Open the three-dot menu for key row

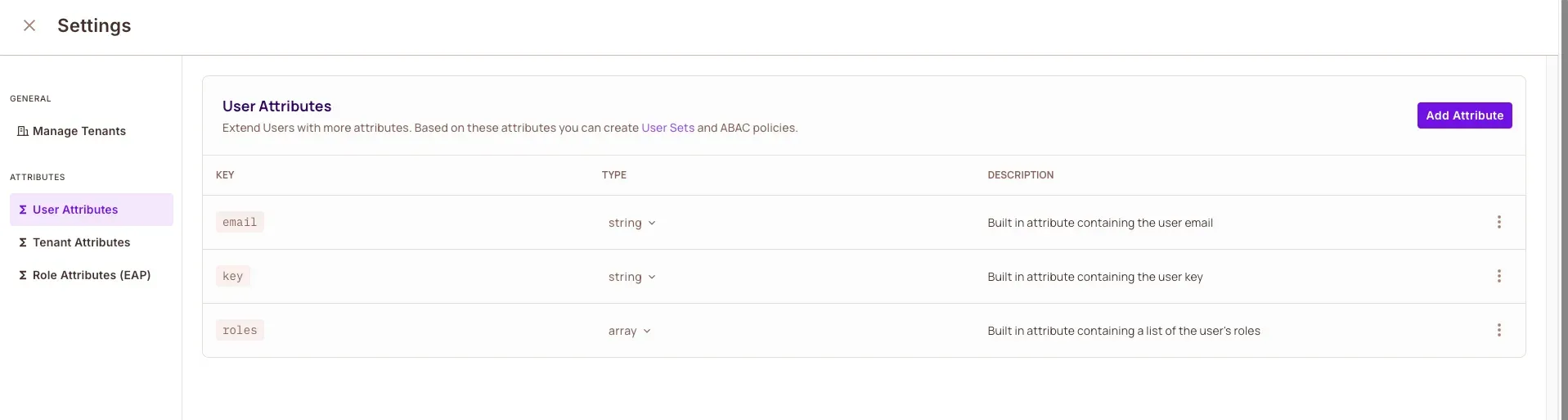tap(1498, 276)
